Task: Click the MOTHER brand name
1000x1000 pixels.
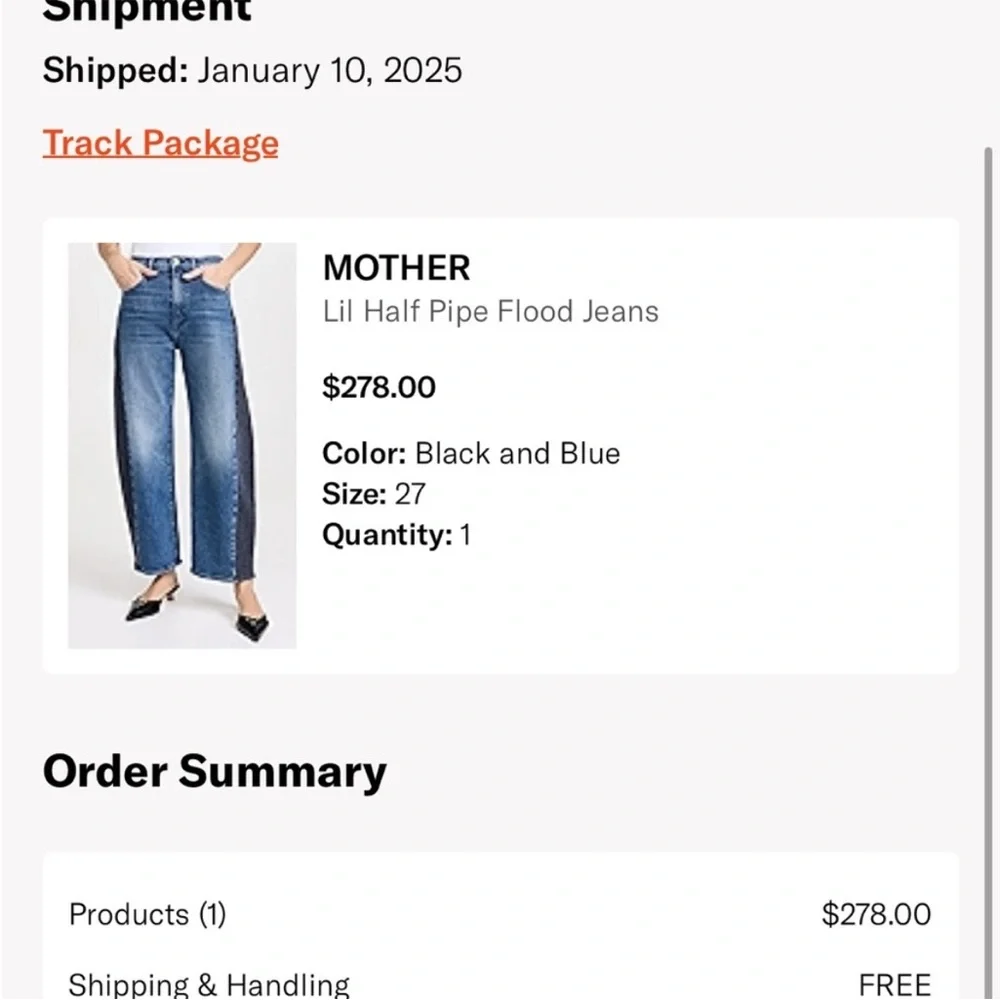Action: [x=396, y=267]
